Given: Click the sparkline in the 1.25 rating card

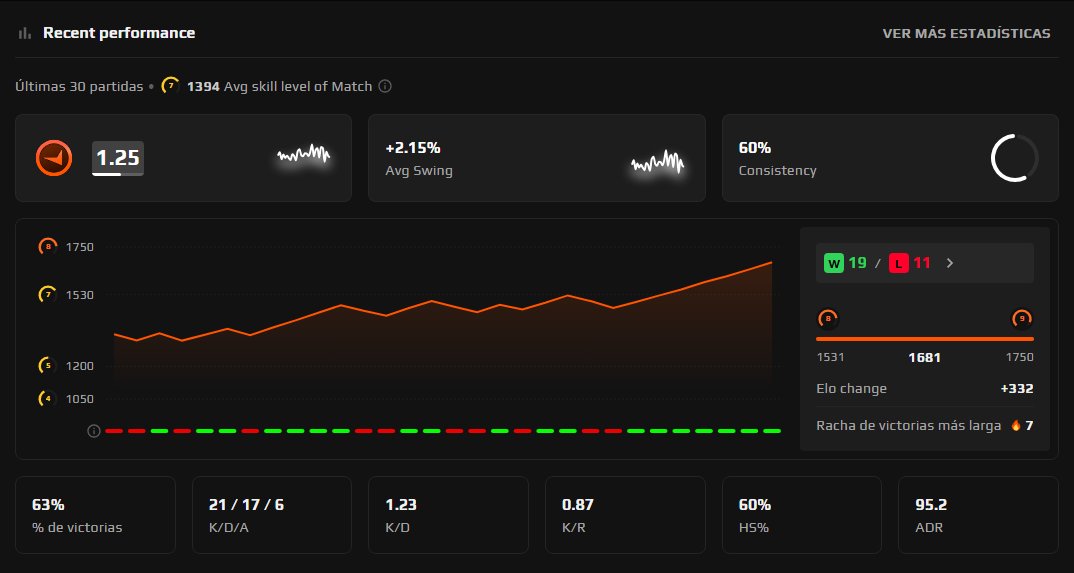Looking at the screenshot, I should coord(303,156).
